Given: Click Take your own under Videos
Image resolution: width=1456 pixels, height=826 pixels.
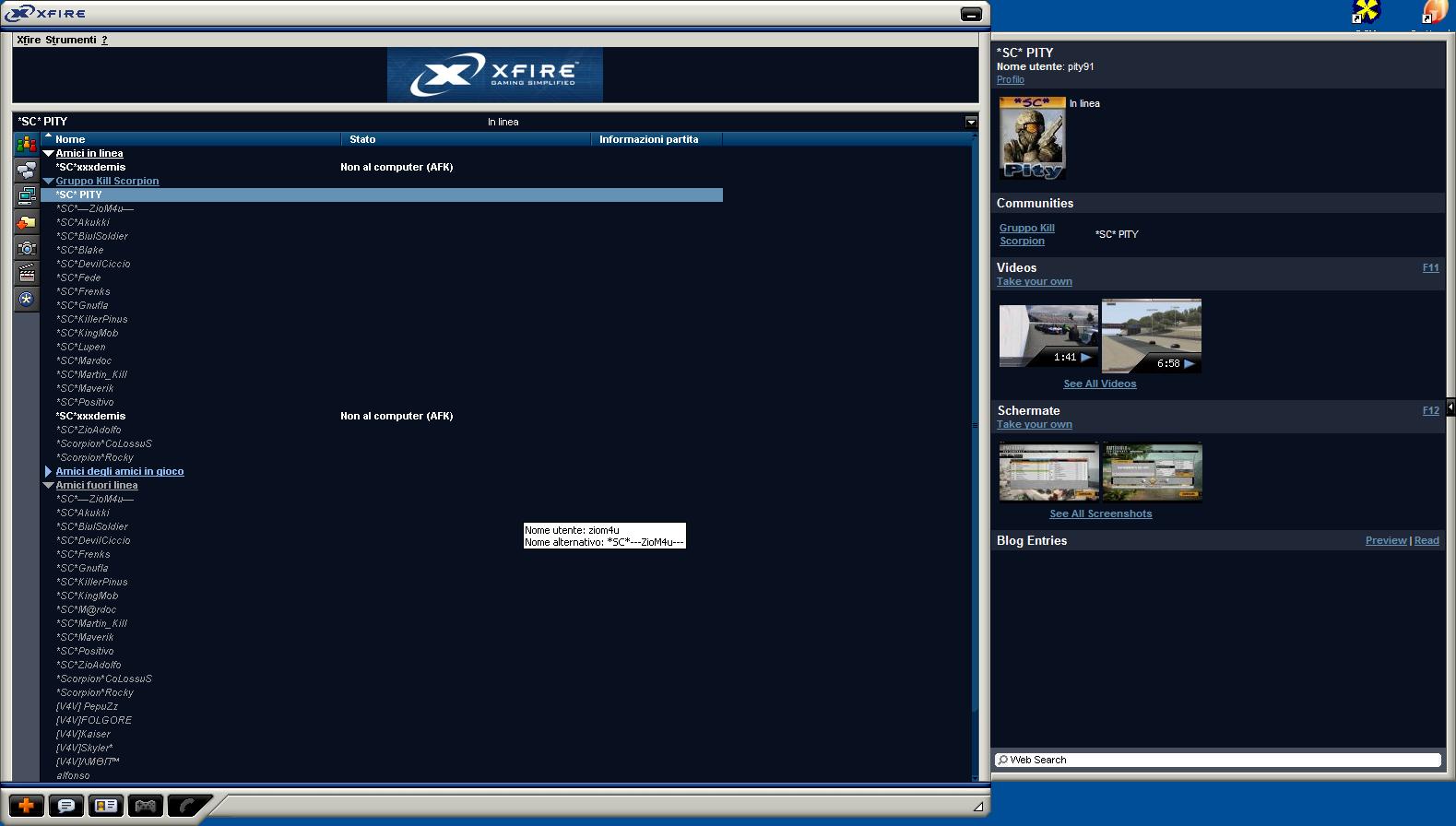Looking at the screenshot, I should [1034, 281].
